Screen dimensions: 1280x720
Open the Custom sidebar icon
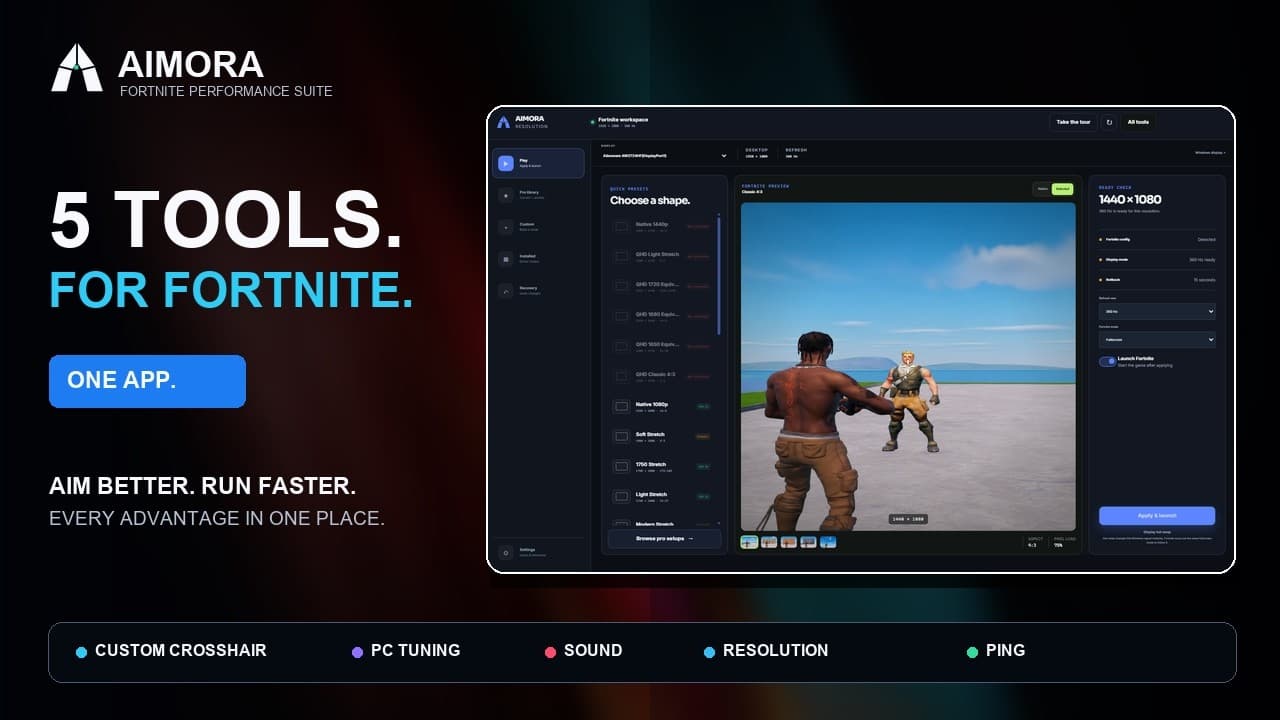point(505,227)
